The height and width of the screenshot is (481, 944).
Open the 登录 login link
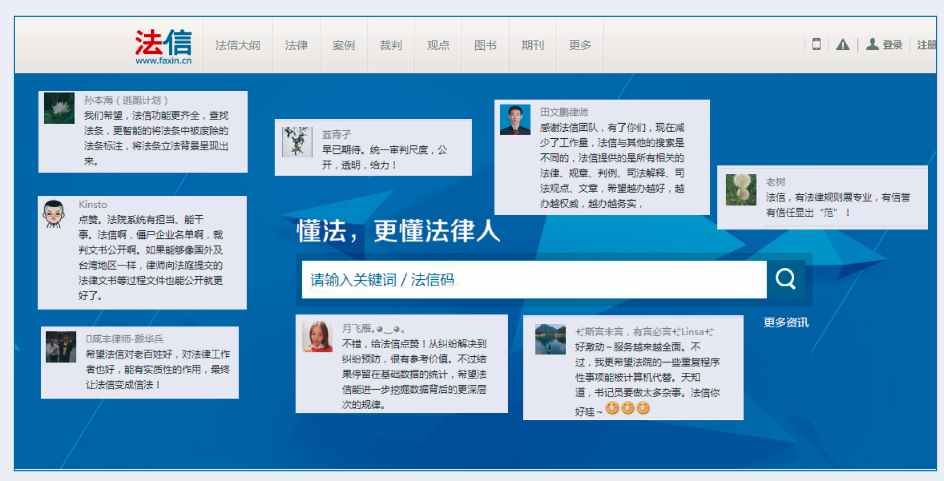click(x=892, y=45)
